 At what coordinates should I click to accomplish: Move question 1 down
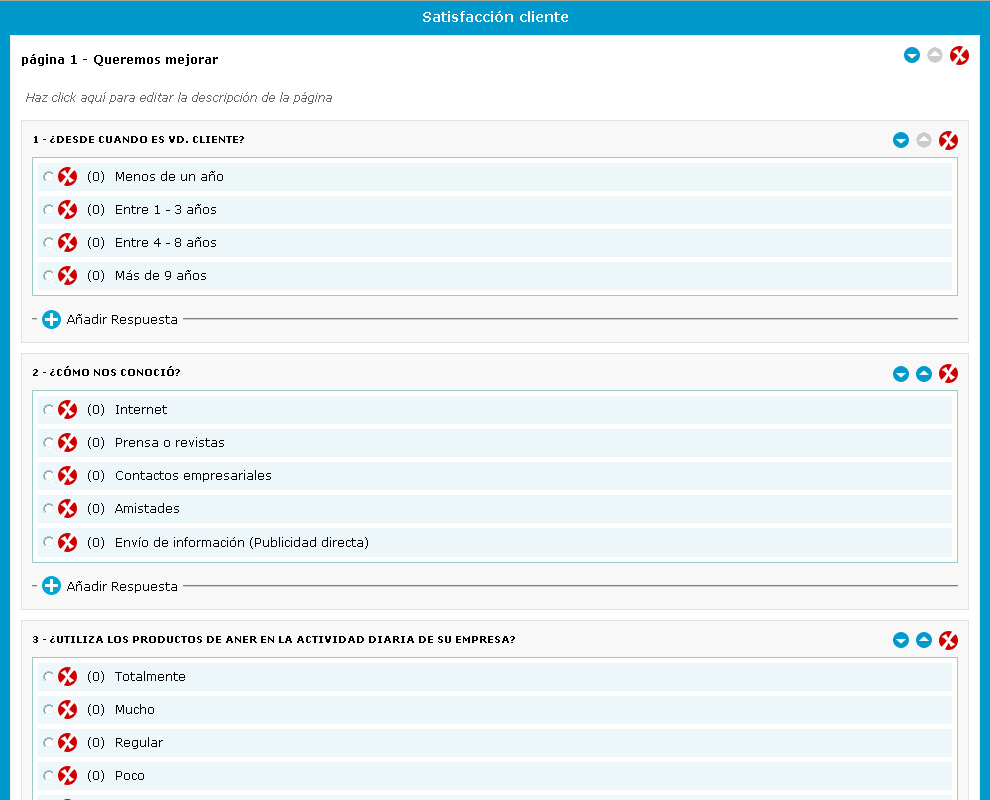pyautogui.click(x=901, y=140)
